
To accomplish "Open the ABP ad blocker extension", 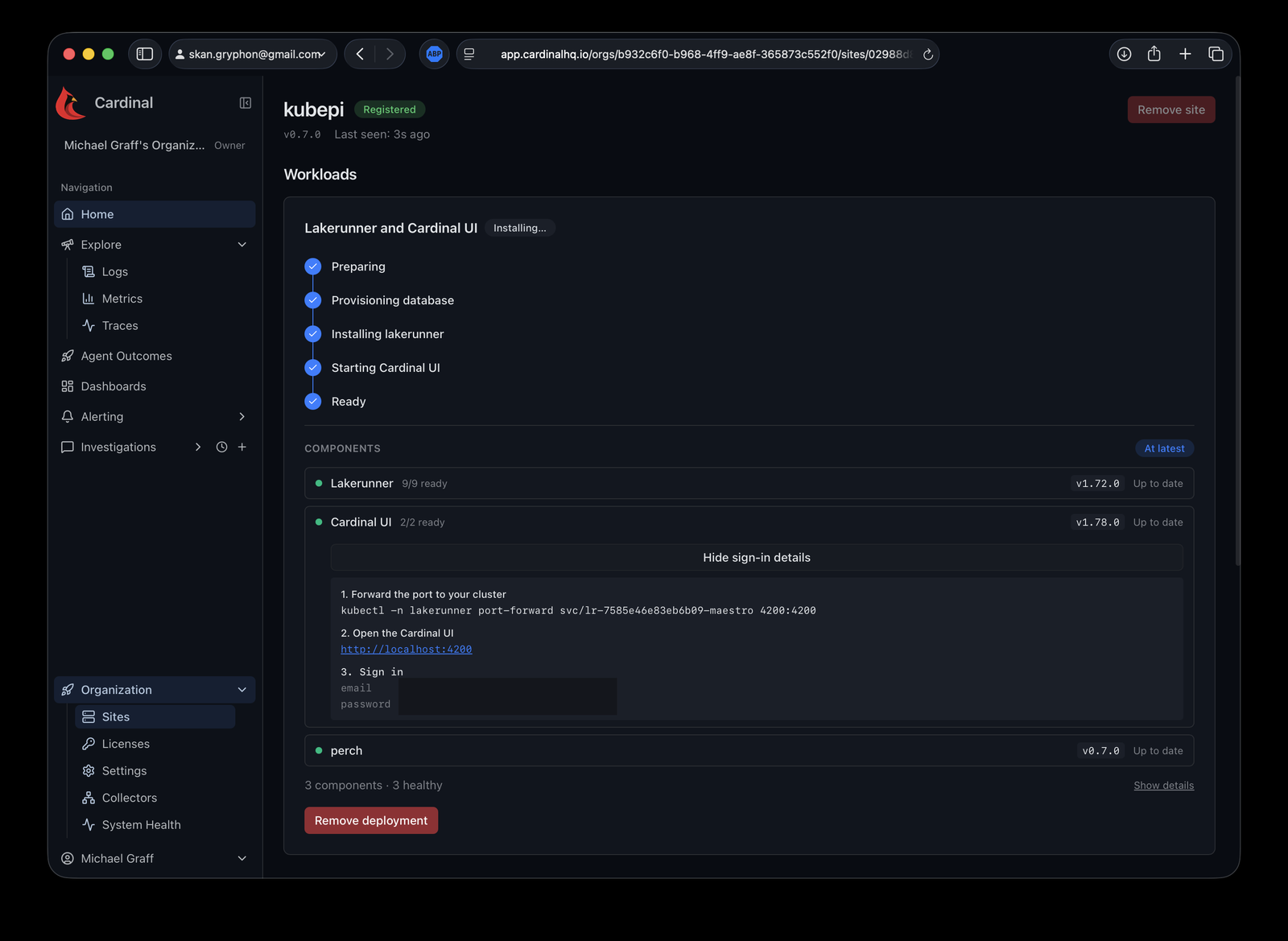I will point(435,54).
